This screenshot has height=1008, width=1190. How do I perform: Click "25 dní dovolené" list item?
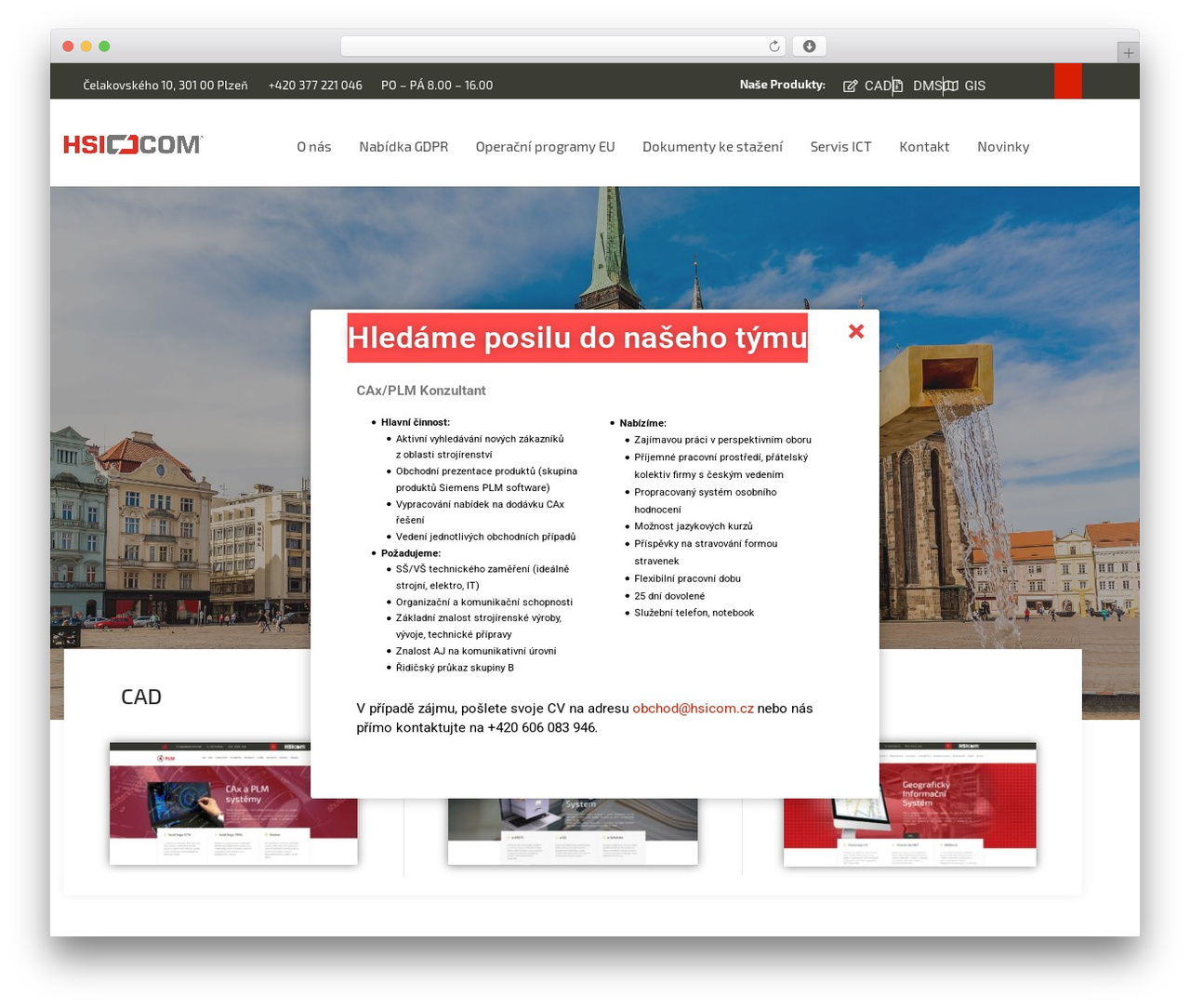(x=669, y=596)
